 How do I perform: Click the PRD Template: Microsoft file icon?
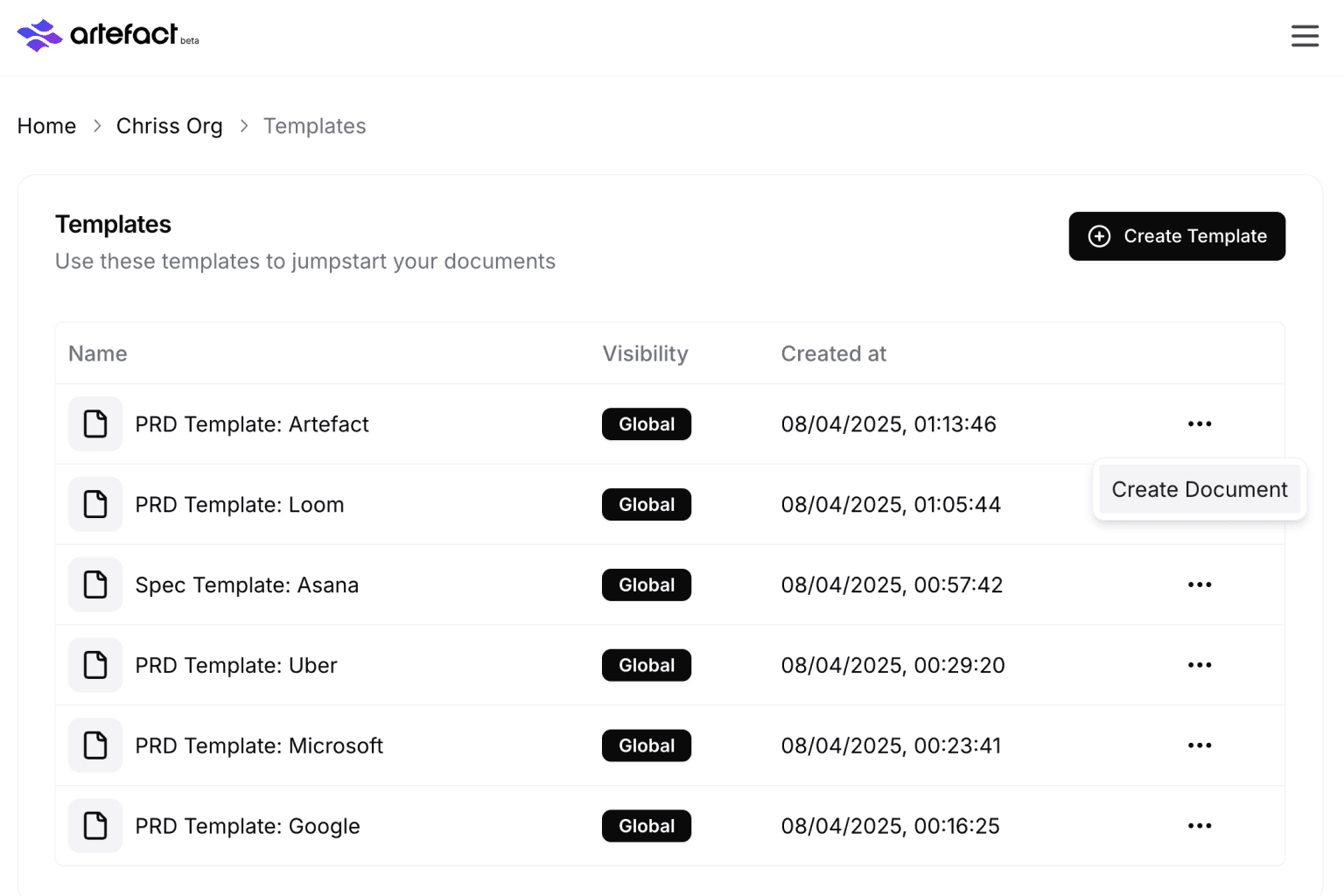tap(95, 745)
